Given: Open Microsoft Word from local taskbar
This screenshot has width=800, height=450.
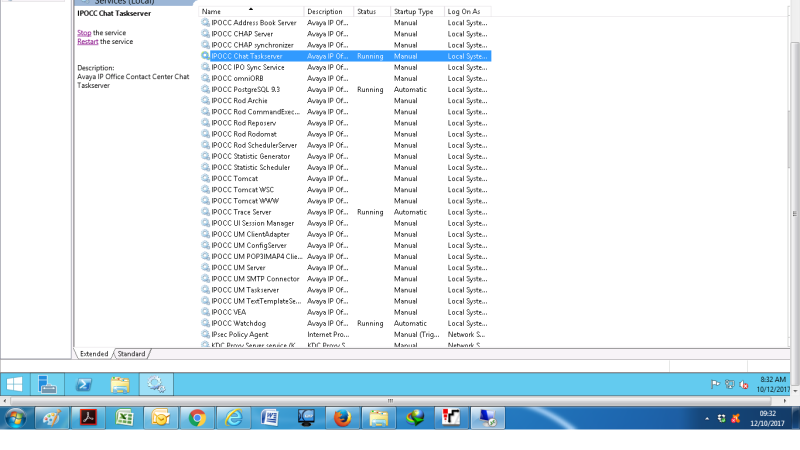Looking at the screenshot, I should tap(270, 418).
